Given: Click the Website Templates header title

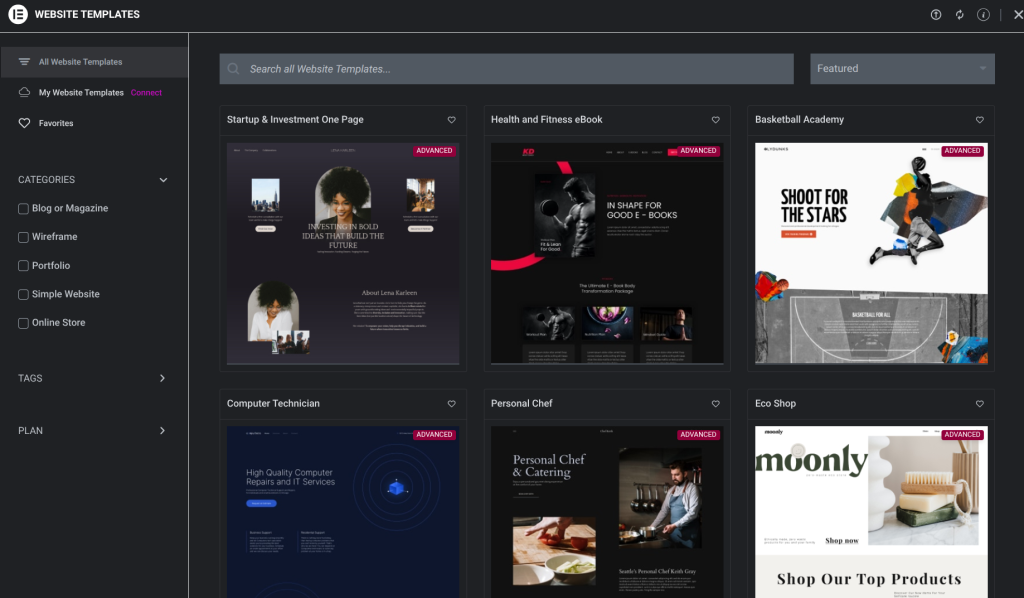Looking at the screenshot, I should point(87,14).
